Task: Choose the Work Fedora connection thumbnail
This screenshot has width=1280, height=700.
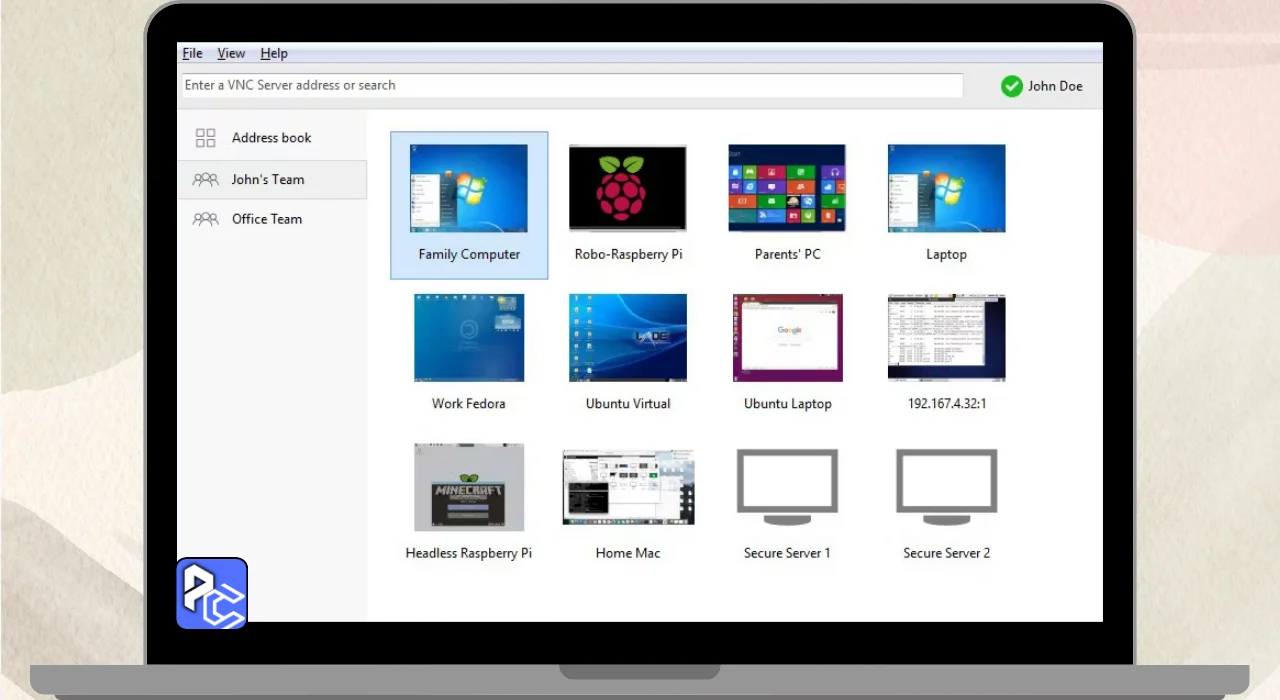Action: click(x=469, y=338)
